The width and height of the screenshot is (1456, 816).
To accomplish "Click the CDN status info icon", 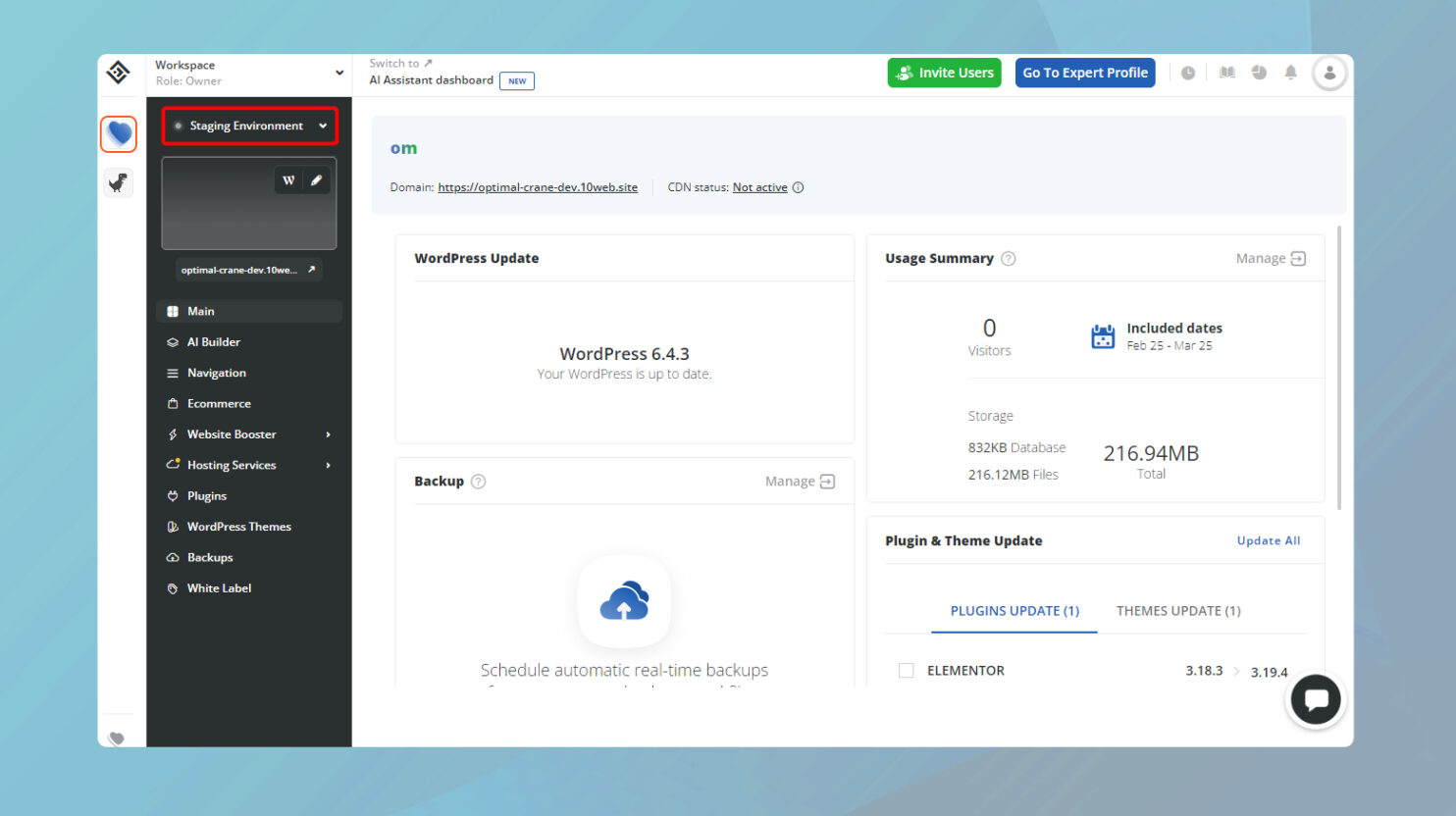I will coord(798,187).
